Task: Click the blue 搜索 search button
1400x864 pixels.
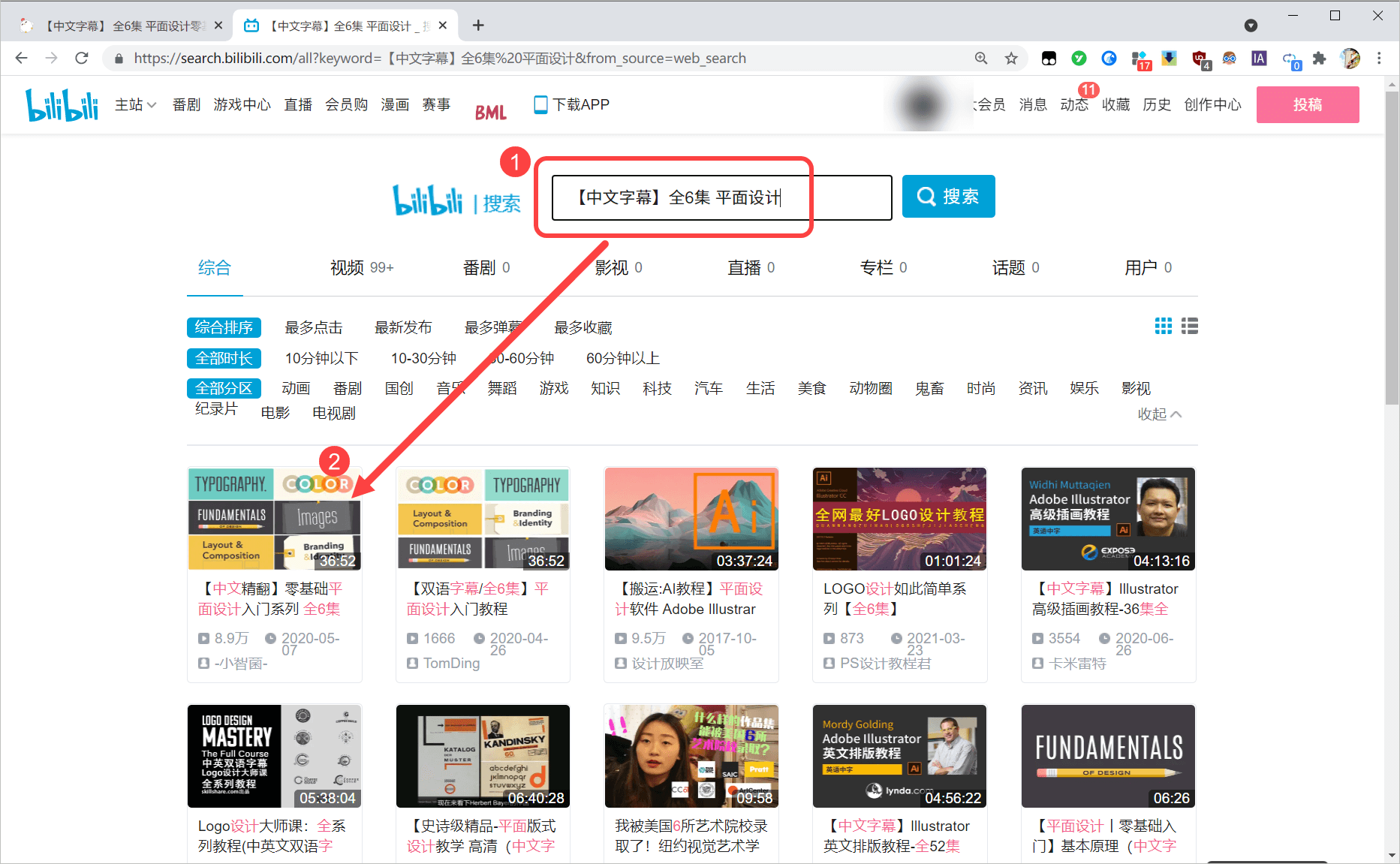Action: tap(948, 197)
